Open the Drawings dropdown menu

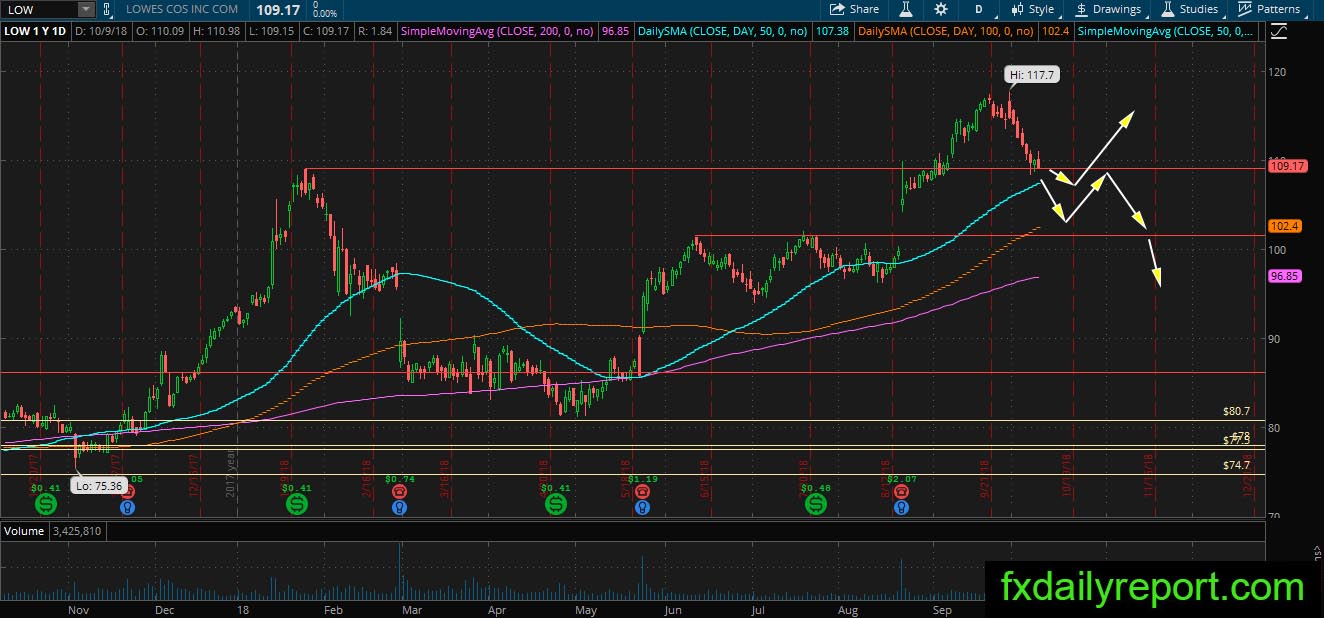click(1108, 9)
